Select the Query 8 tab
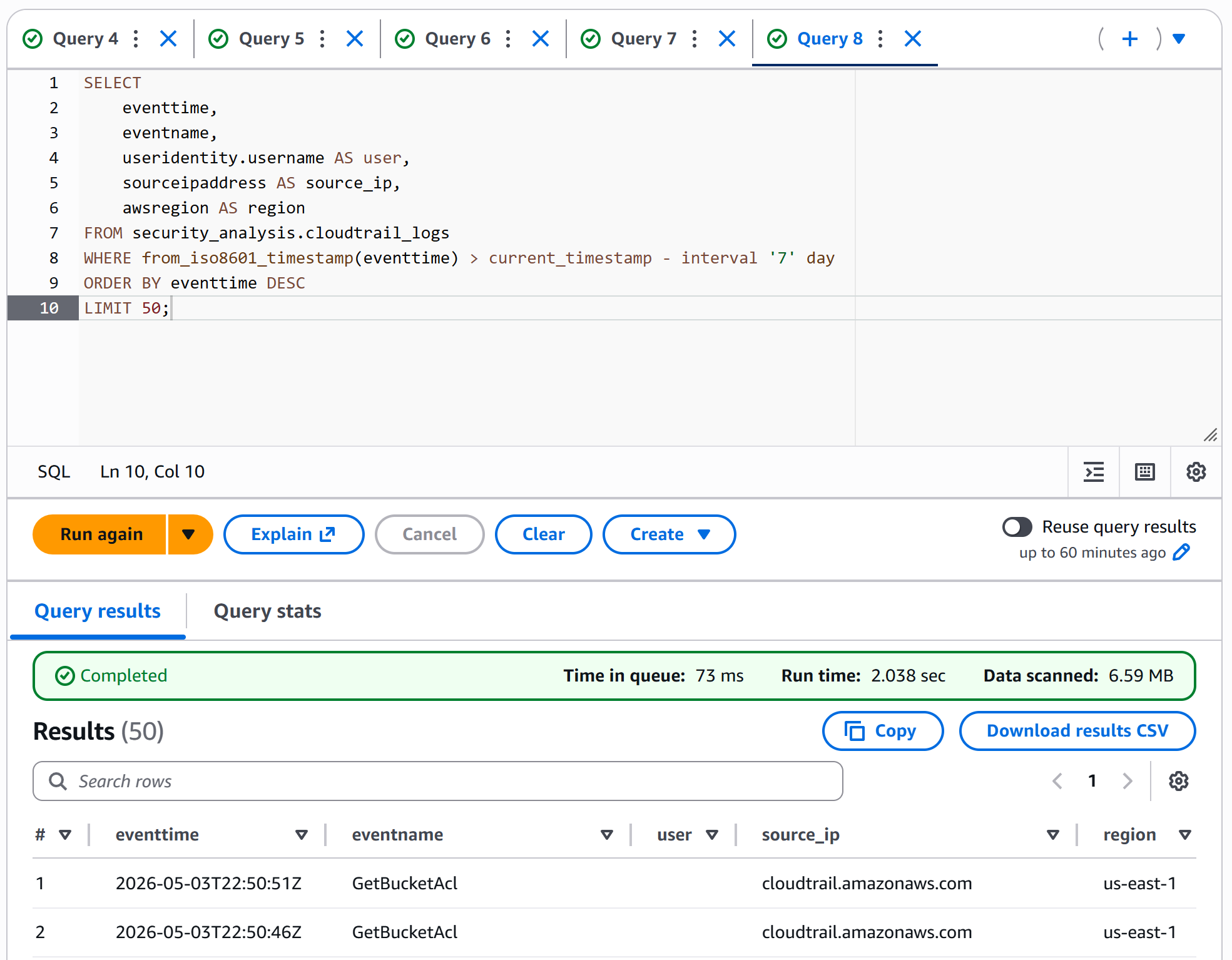 (x=830, y=39)
